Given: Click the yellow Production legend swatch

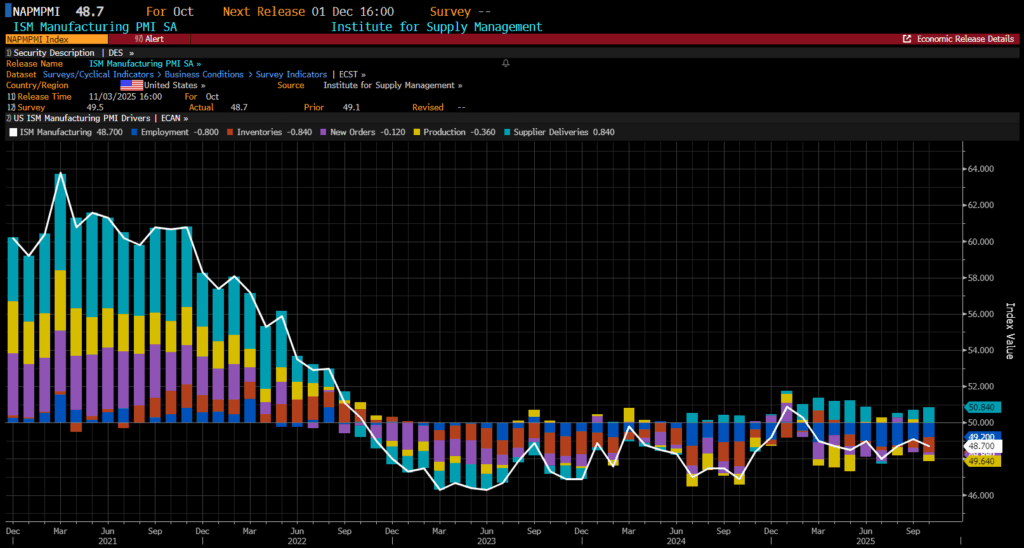Looking at the screenshot, I should point(416,131).
